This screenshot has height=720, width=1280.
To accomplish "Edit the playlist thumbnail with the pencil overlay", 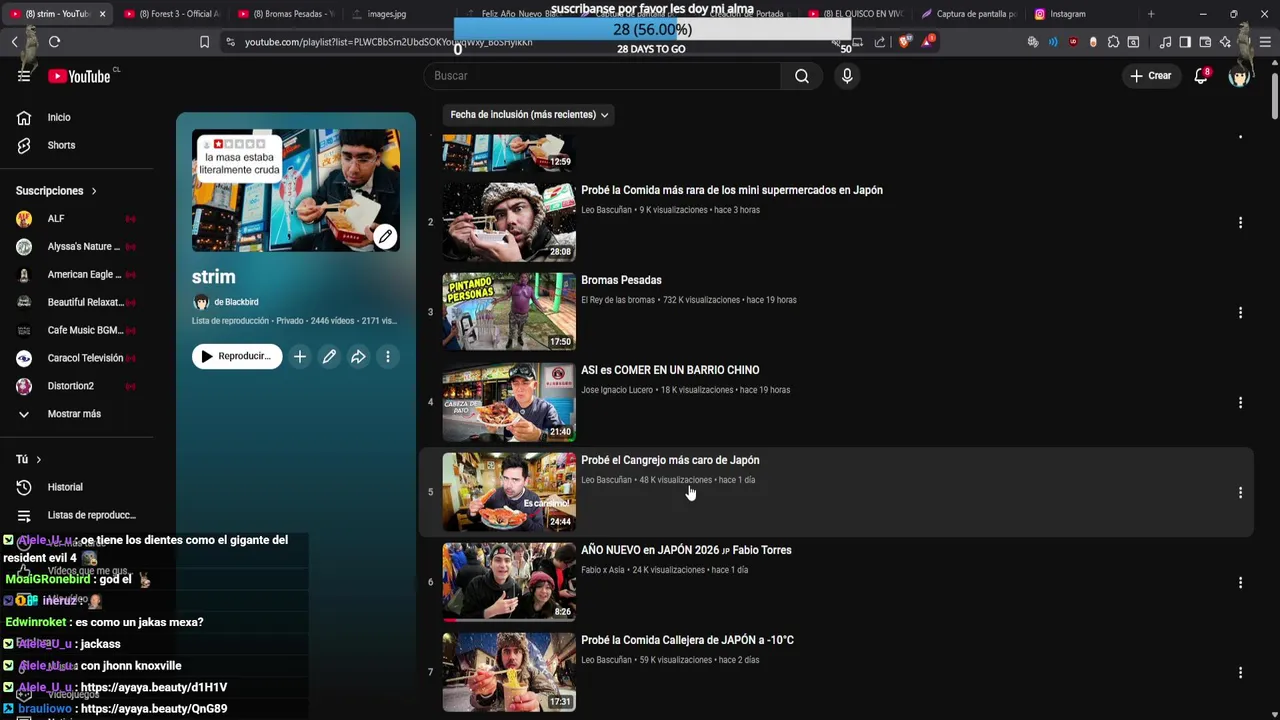I will (x=385, y=237).
